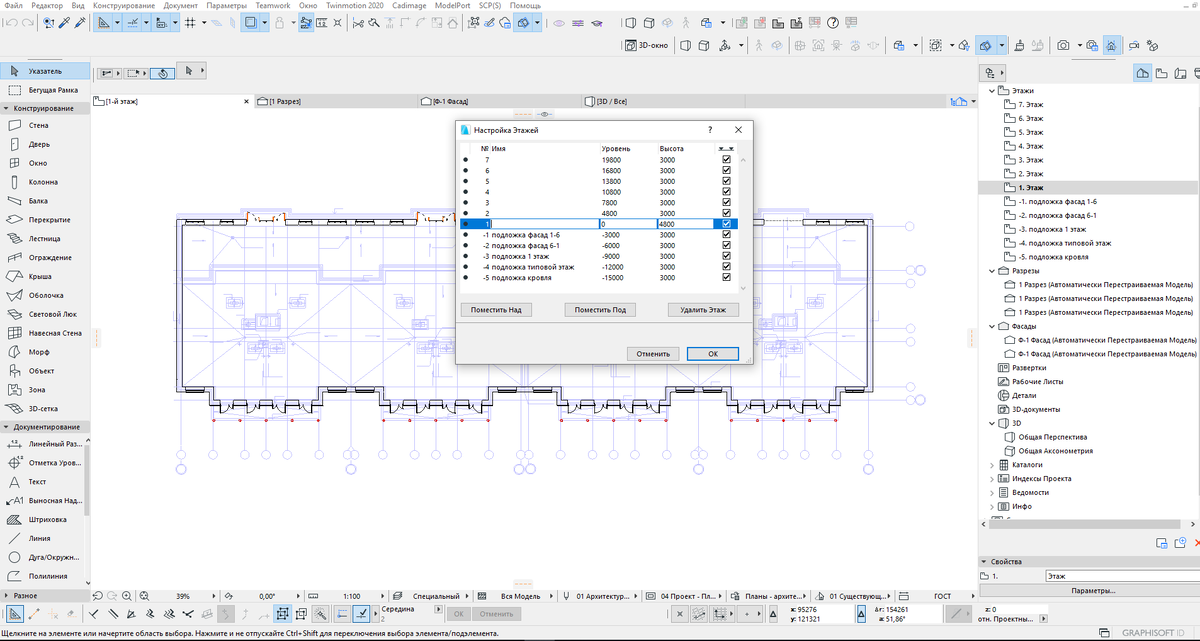1200x641 pixels.
Task: Uncheck the checkbox for story 2
Action: click(x=726, y=213)
